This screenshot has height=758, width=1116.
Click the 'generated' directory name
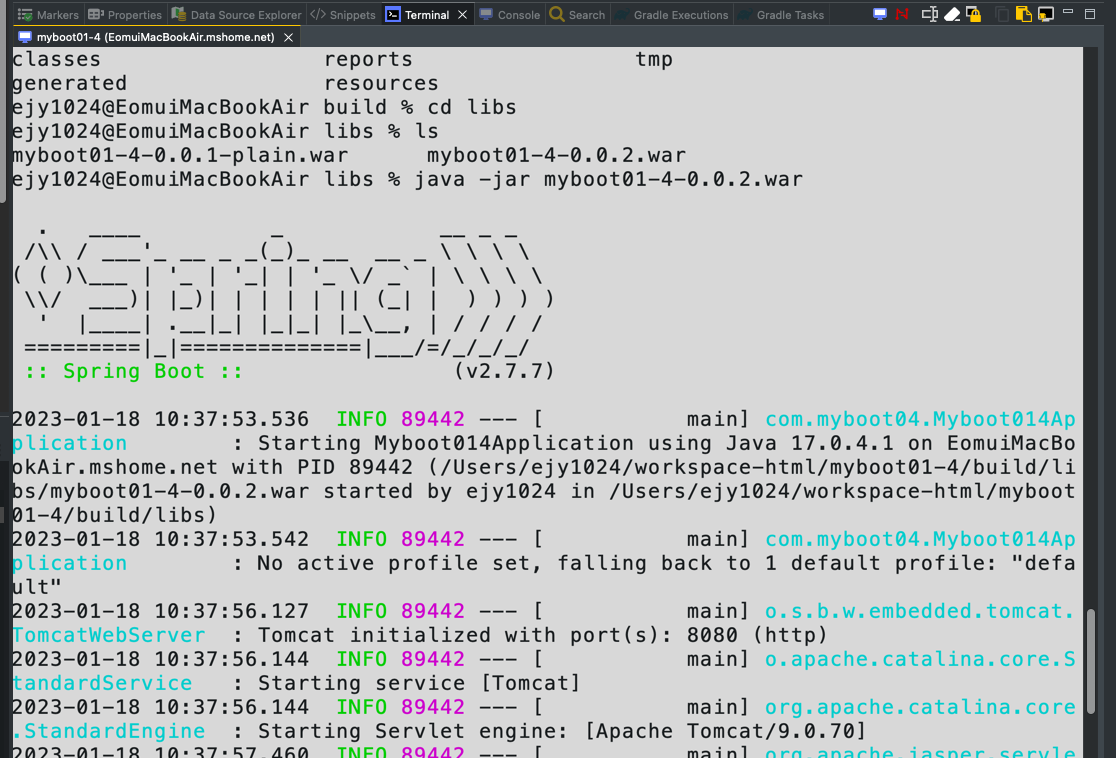70,84
